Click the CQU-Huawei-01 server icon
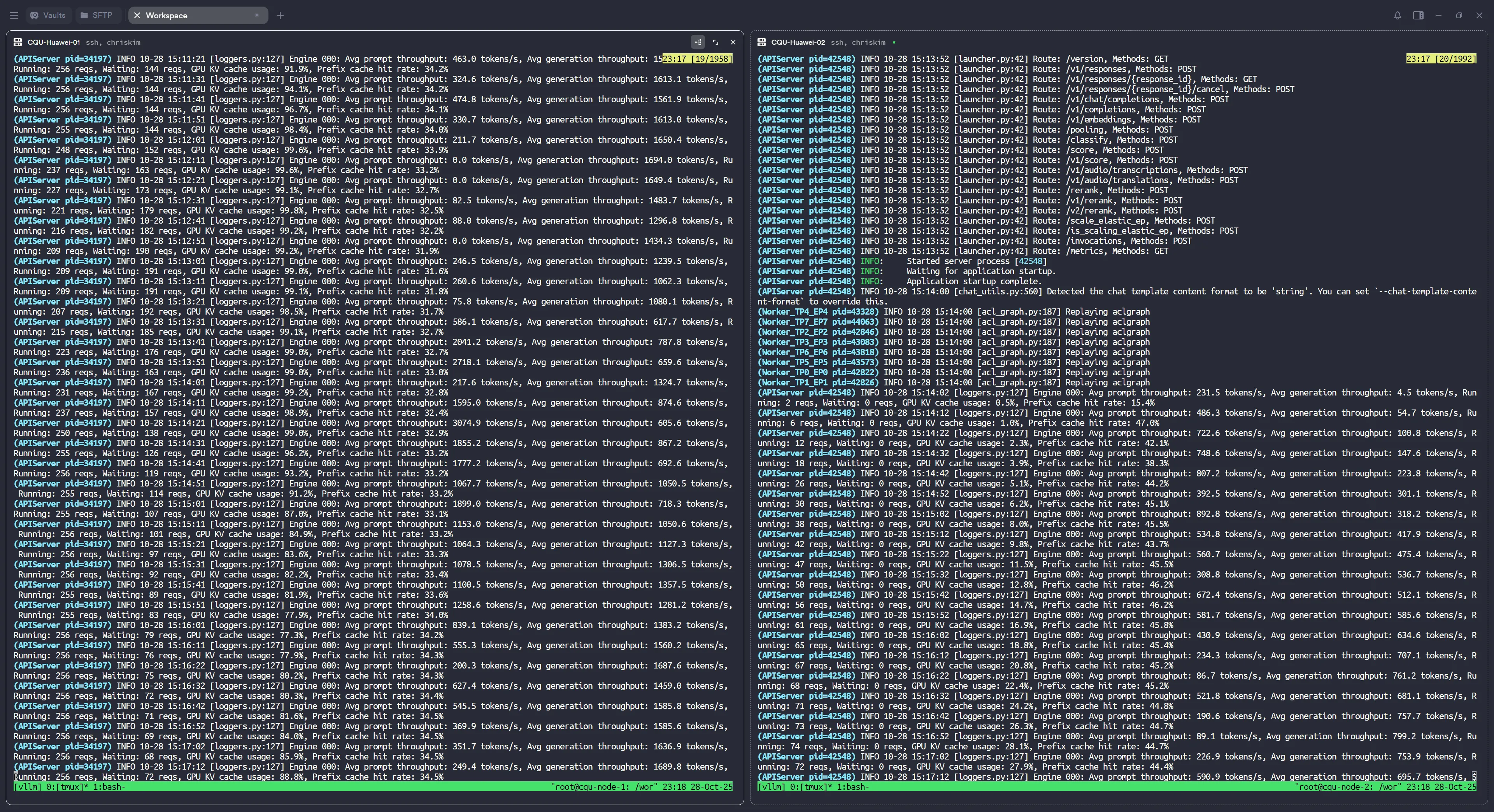 pyautogui.click(x=18, y=42)
